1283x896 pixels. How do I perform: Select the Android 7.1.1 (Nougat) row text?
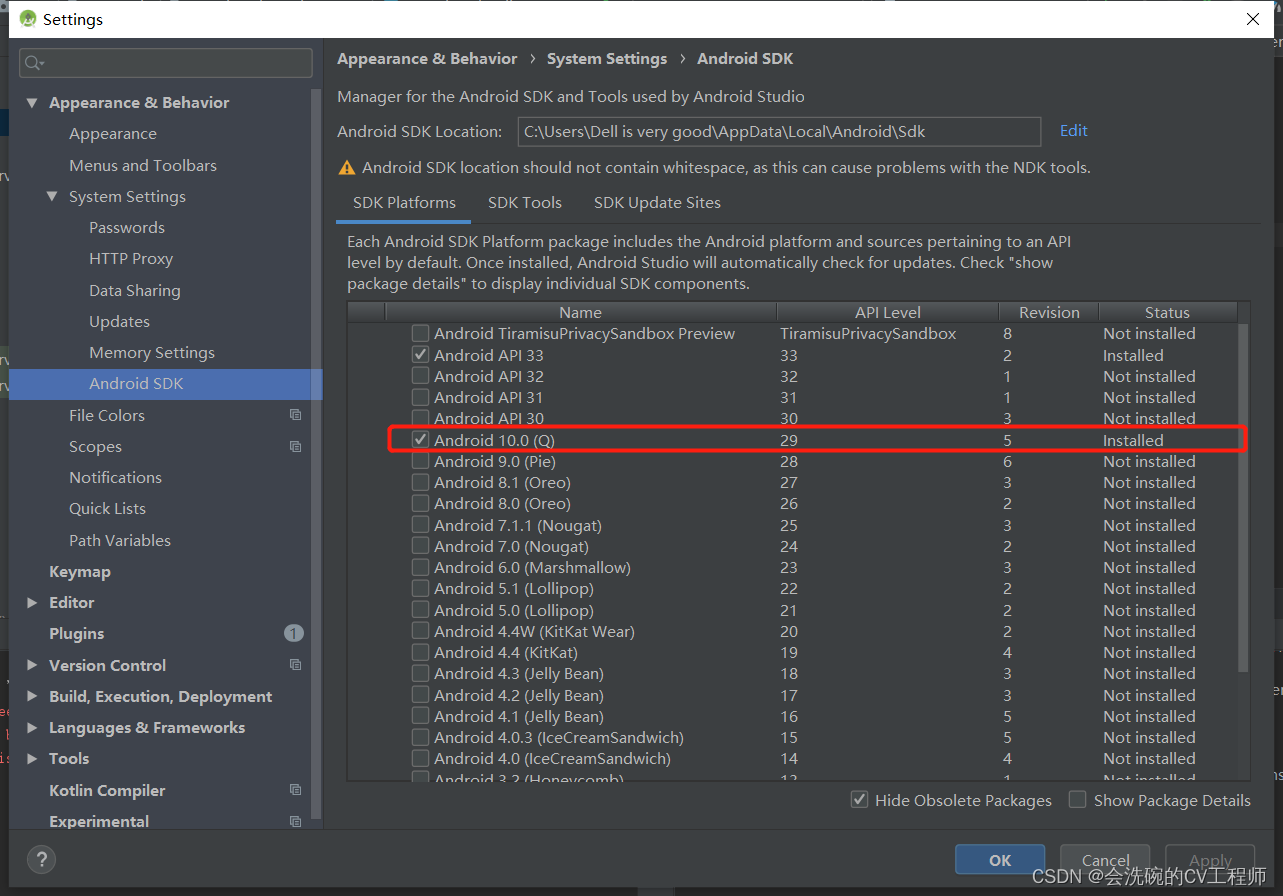tap(518, 525)
